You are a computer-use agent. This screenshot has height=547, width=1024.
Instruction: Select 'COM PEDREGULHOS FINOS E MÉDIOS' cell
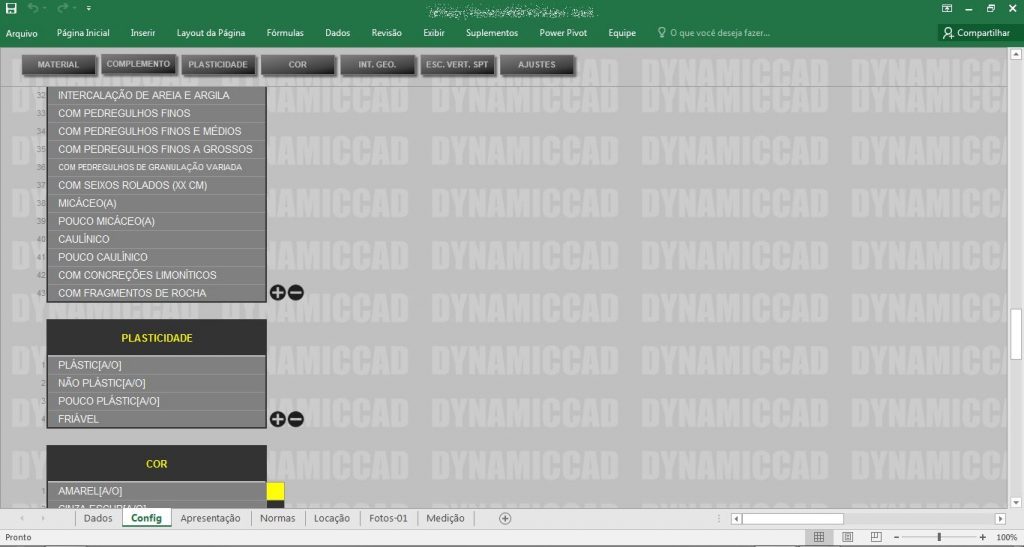(157, 131)
